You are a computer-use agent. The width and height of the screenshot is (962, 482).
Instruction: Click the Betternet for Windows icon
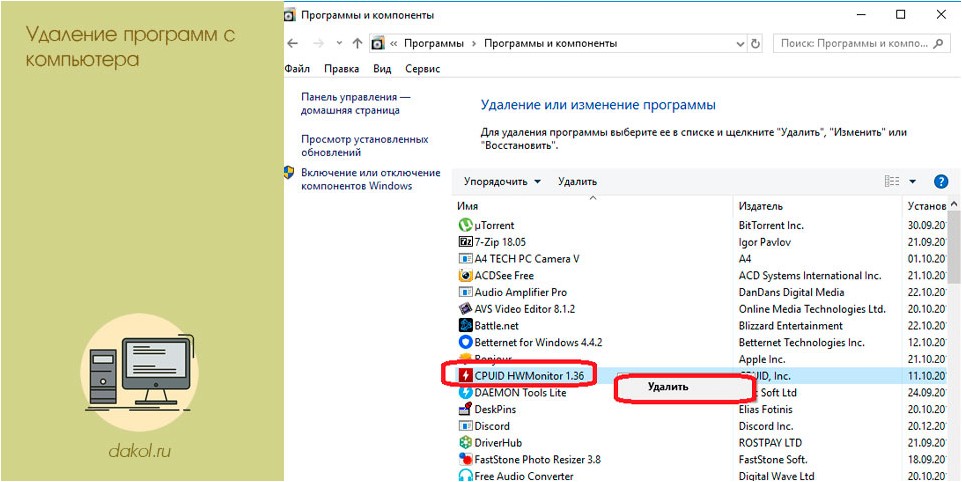click(465, 342)
